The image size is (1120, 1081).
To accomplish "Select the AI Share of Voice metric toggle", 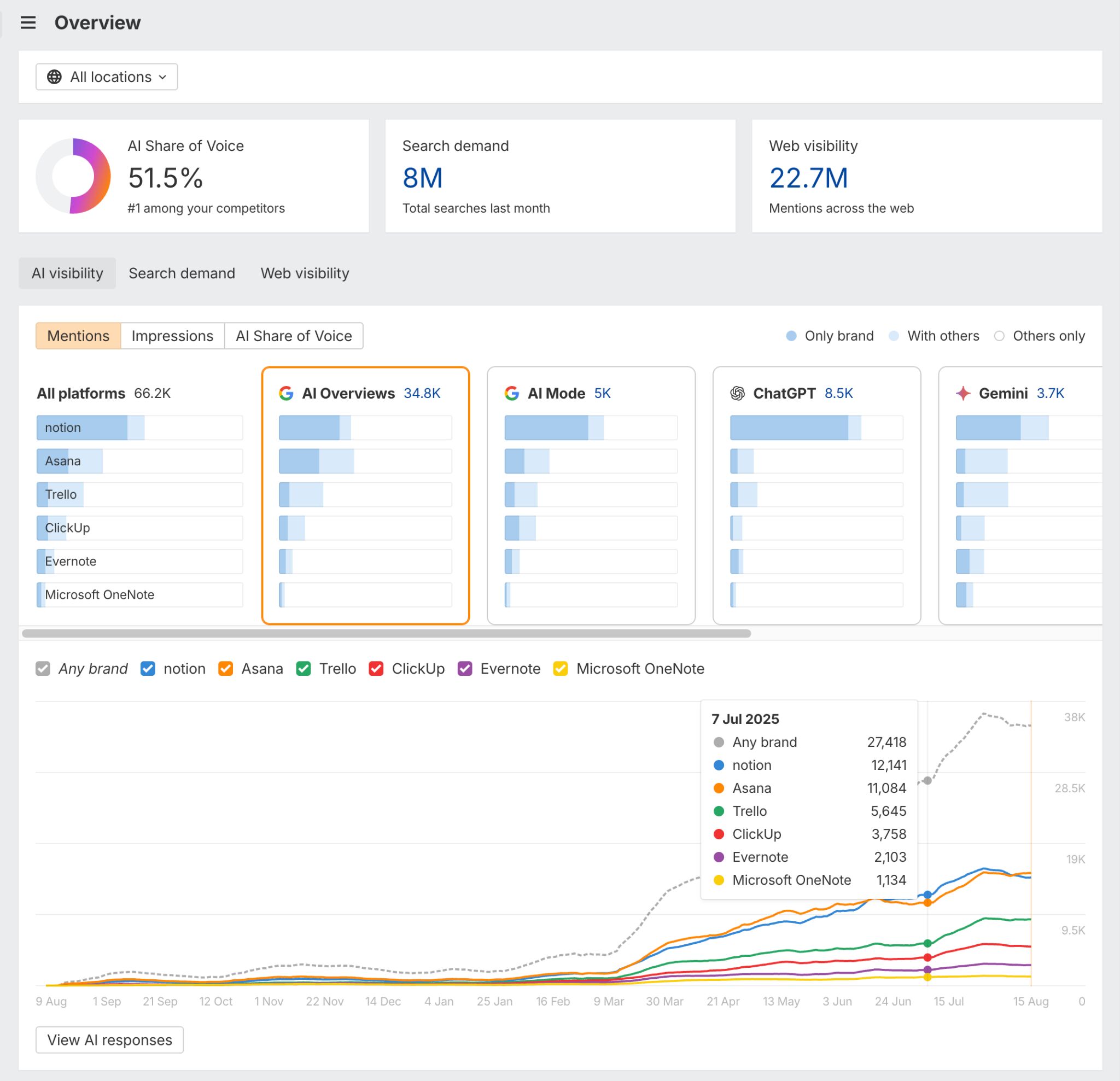I will point(294,336).
